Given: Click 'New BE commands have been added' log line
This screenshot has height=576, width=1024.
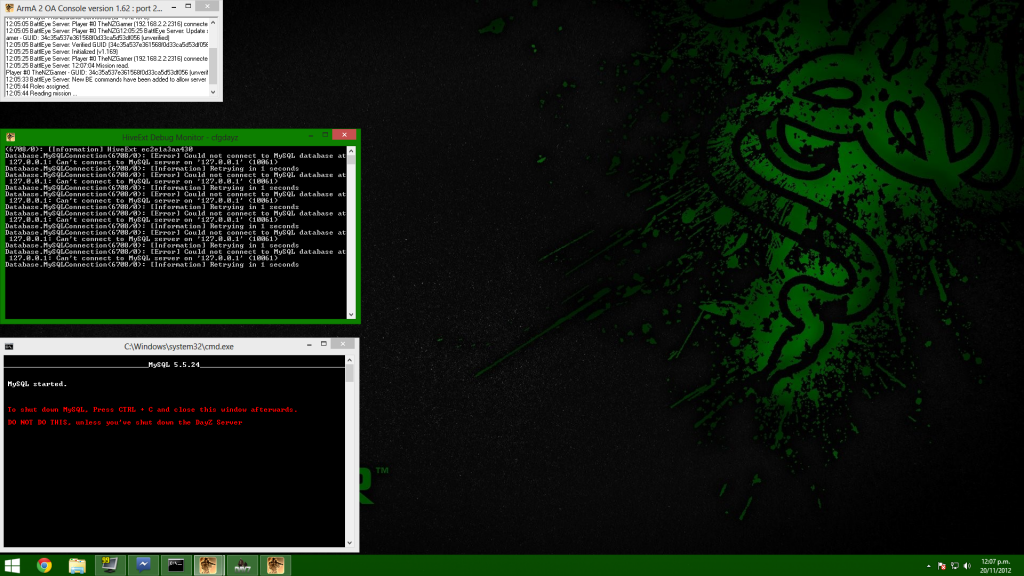Looking at the screenshot, I should [106, 80].
